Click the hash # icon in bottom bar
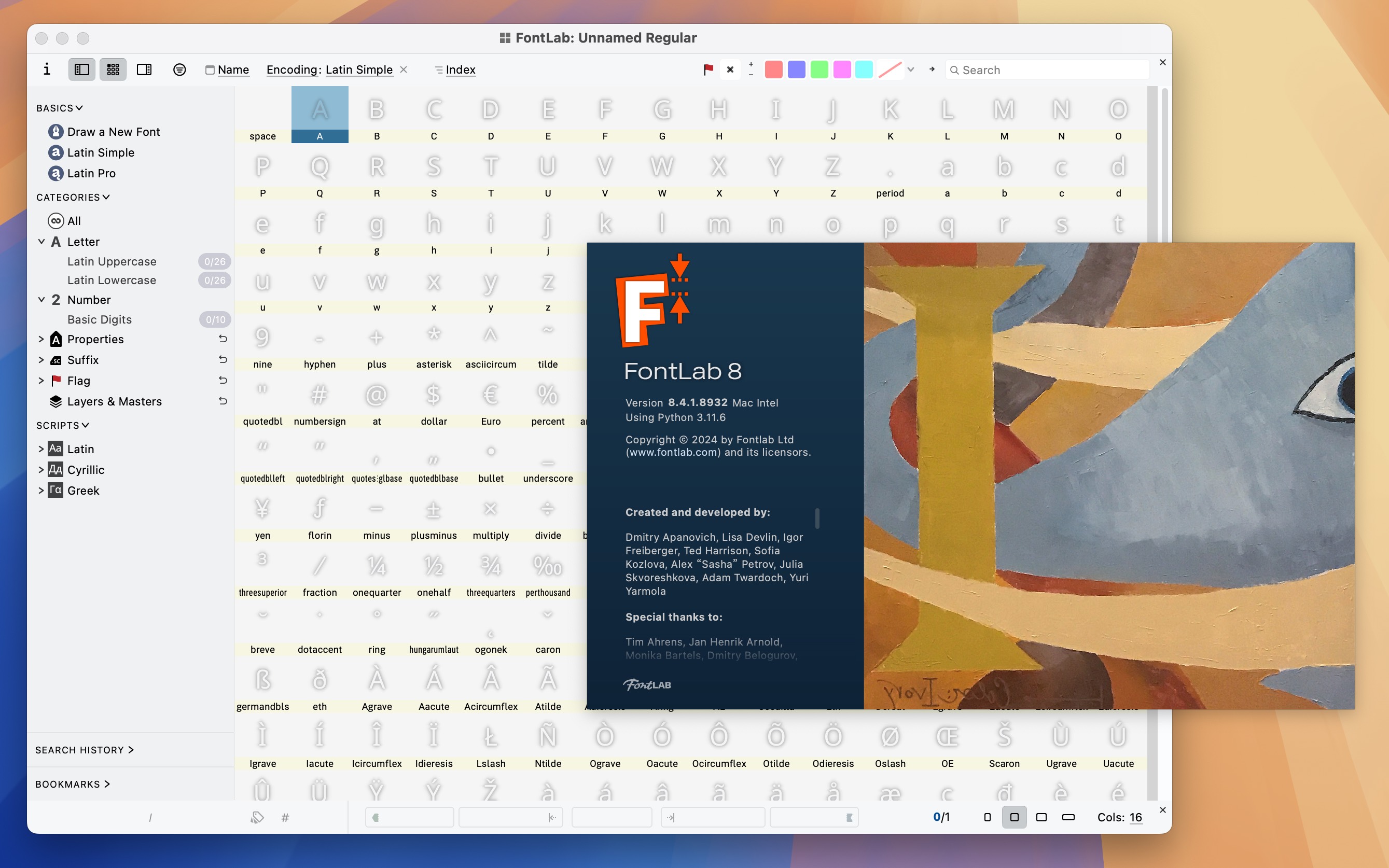Viewport: 1389px width, 868px height. 285,817
